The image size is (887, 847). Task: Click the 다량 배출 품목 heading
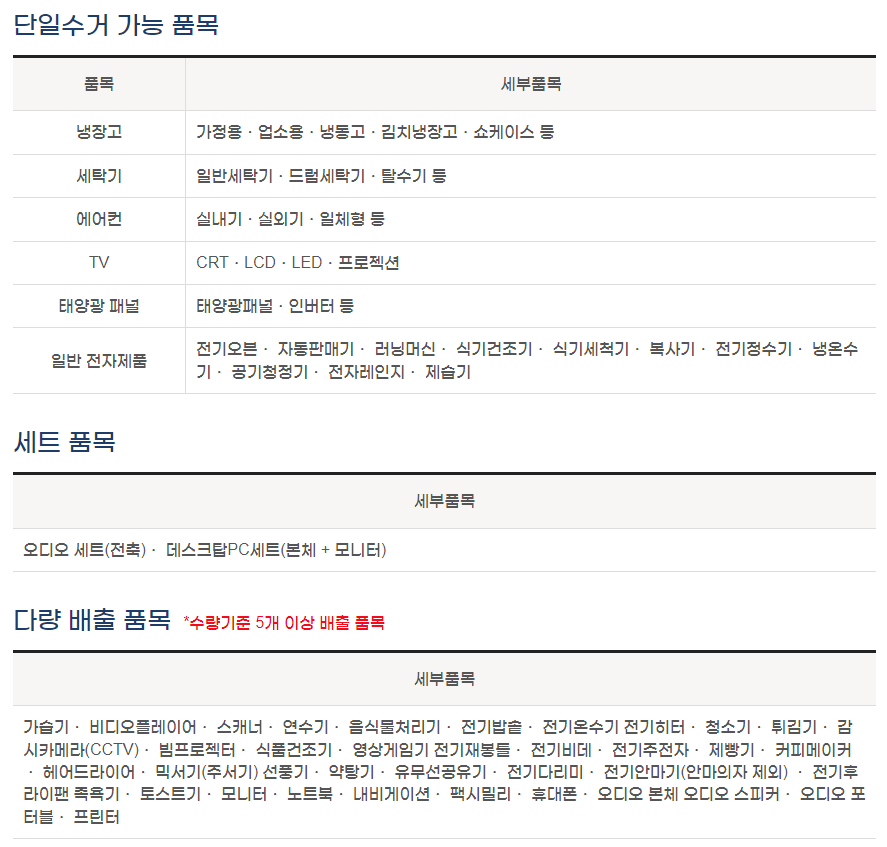[x=92, y=620]
